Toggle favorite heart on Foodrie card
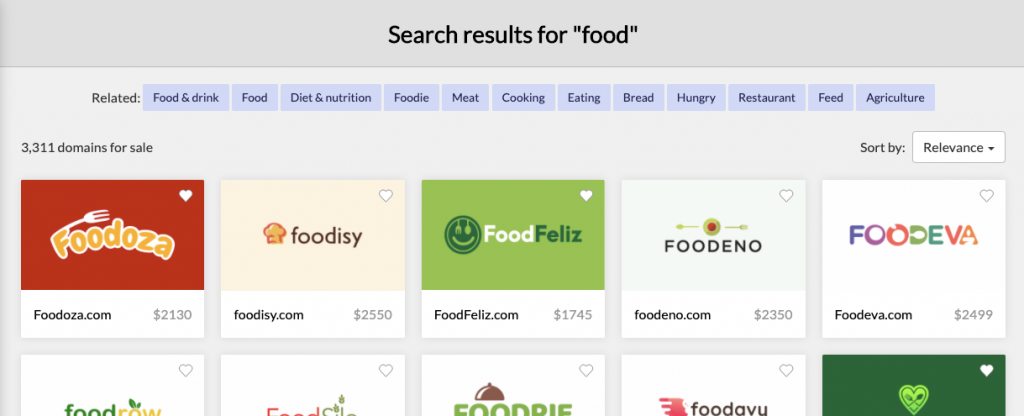The width and height of the screenshot is (1024, 416). [586, 370]
